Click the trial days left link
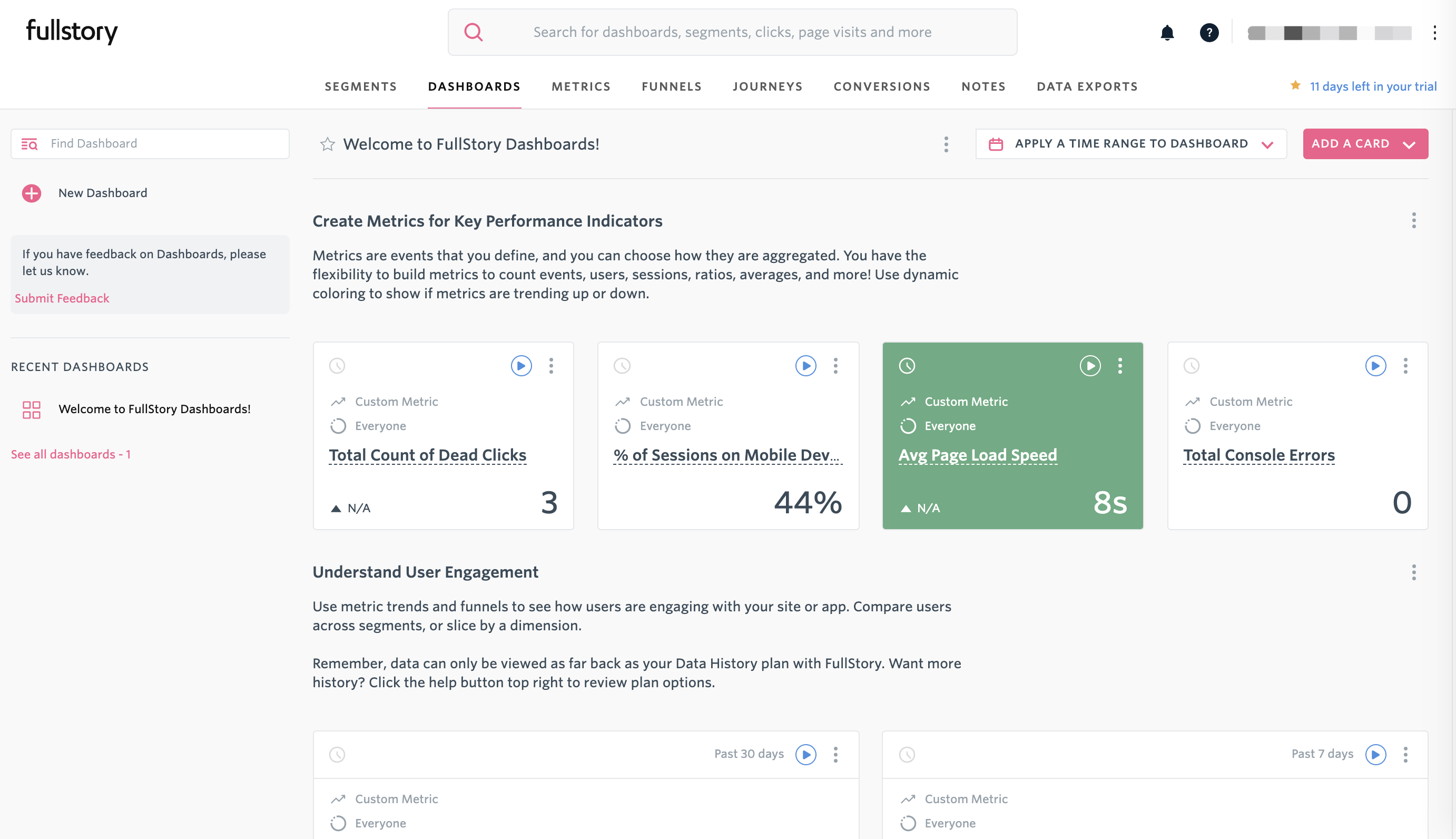This screenshot has height=839, width=1456. [1372, 86]
